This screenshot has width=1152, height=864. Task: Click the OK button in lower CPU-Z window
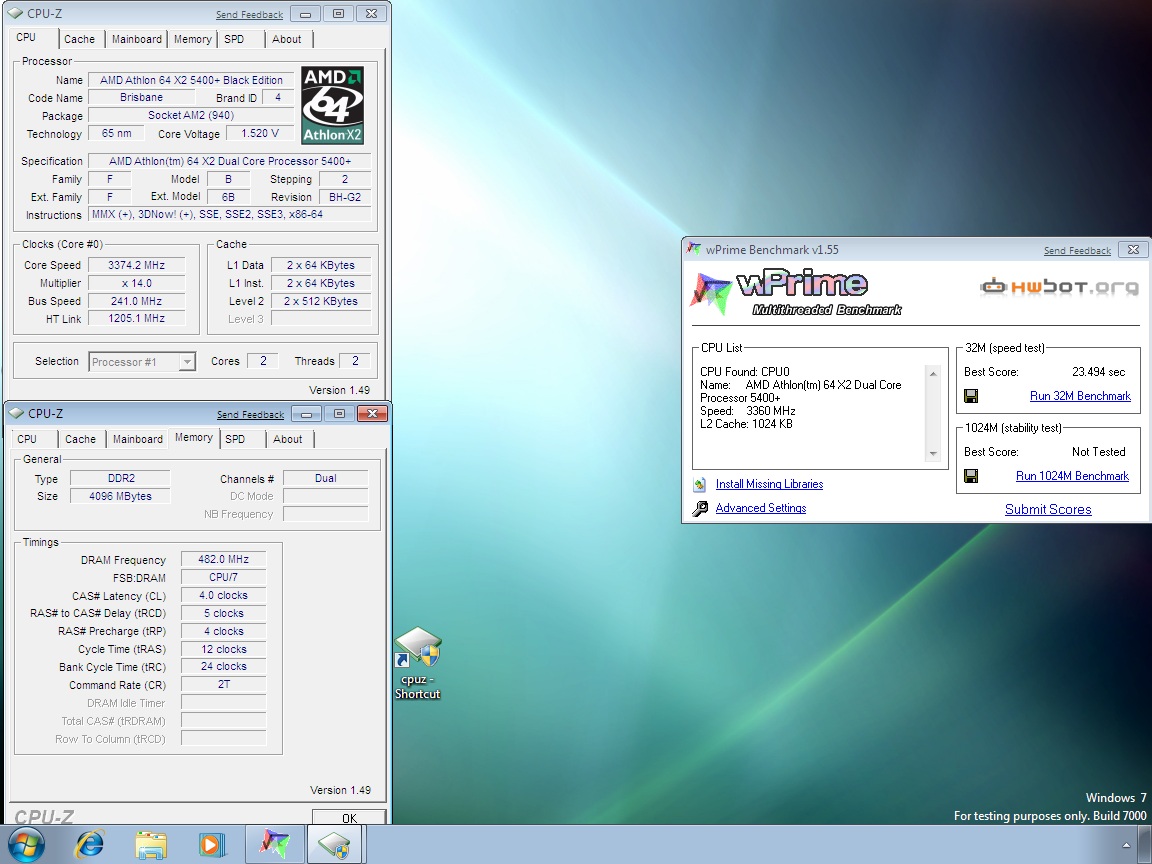point(349,818)
